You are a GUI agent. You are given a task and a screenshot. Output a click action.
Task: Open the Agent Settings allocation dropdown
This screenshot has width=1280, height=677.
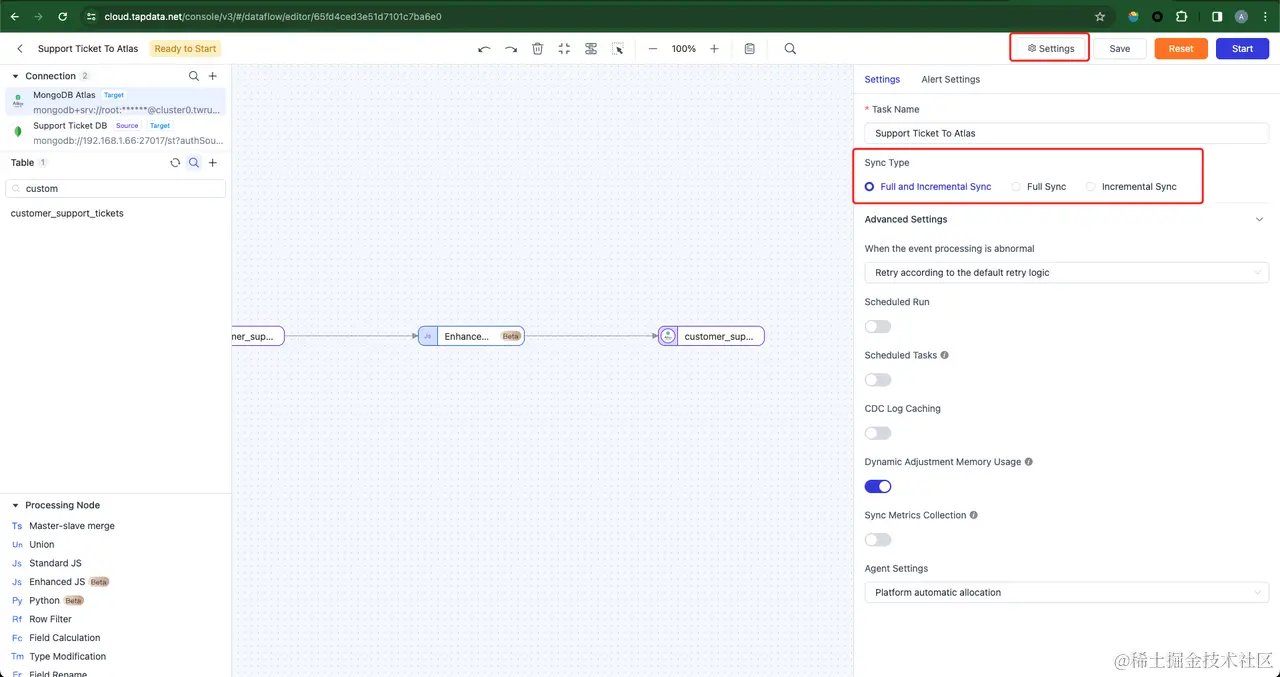(x=1067, y=592)
